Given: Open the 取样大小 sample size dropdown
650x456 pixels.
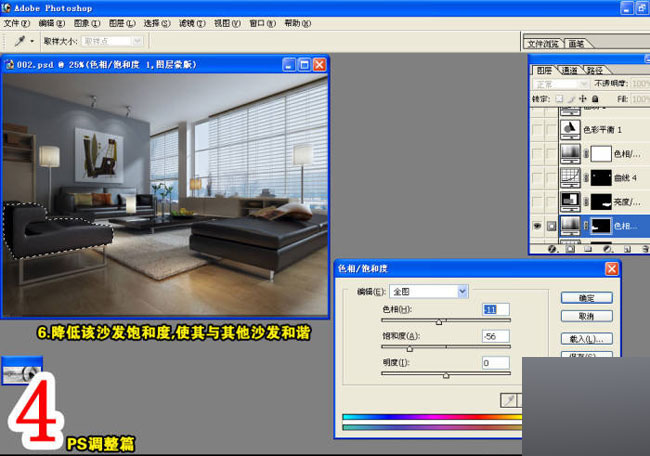Looking at the screenshot, I should click(x=112, y=41).
